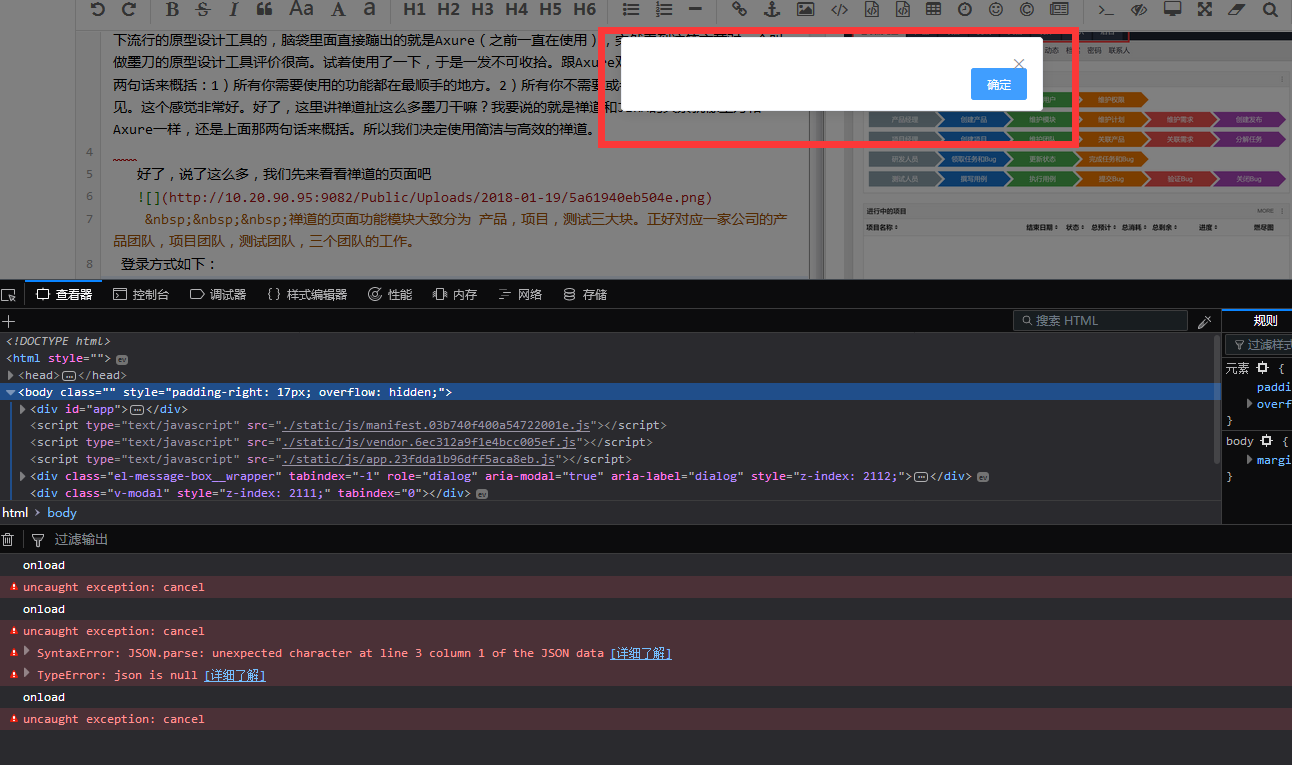Undo the last editor change
Screen dimensions: 1292x765
[97, 10]
